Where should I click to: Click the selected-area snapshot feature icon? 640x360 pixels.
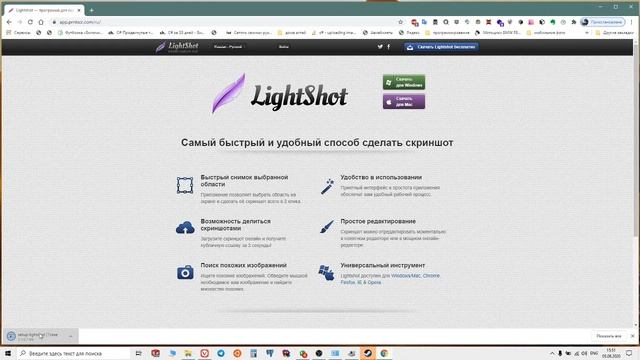pos(185,185)
